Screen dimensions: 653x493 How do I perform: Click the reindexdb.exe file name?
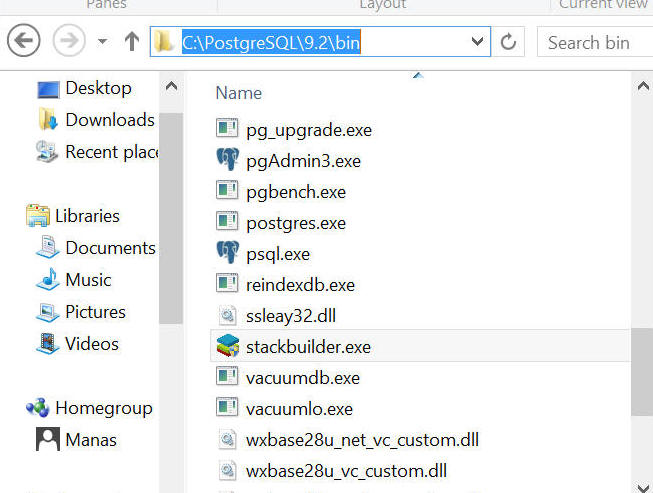pyautogui.click(x=300, y=285)
